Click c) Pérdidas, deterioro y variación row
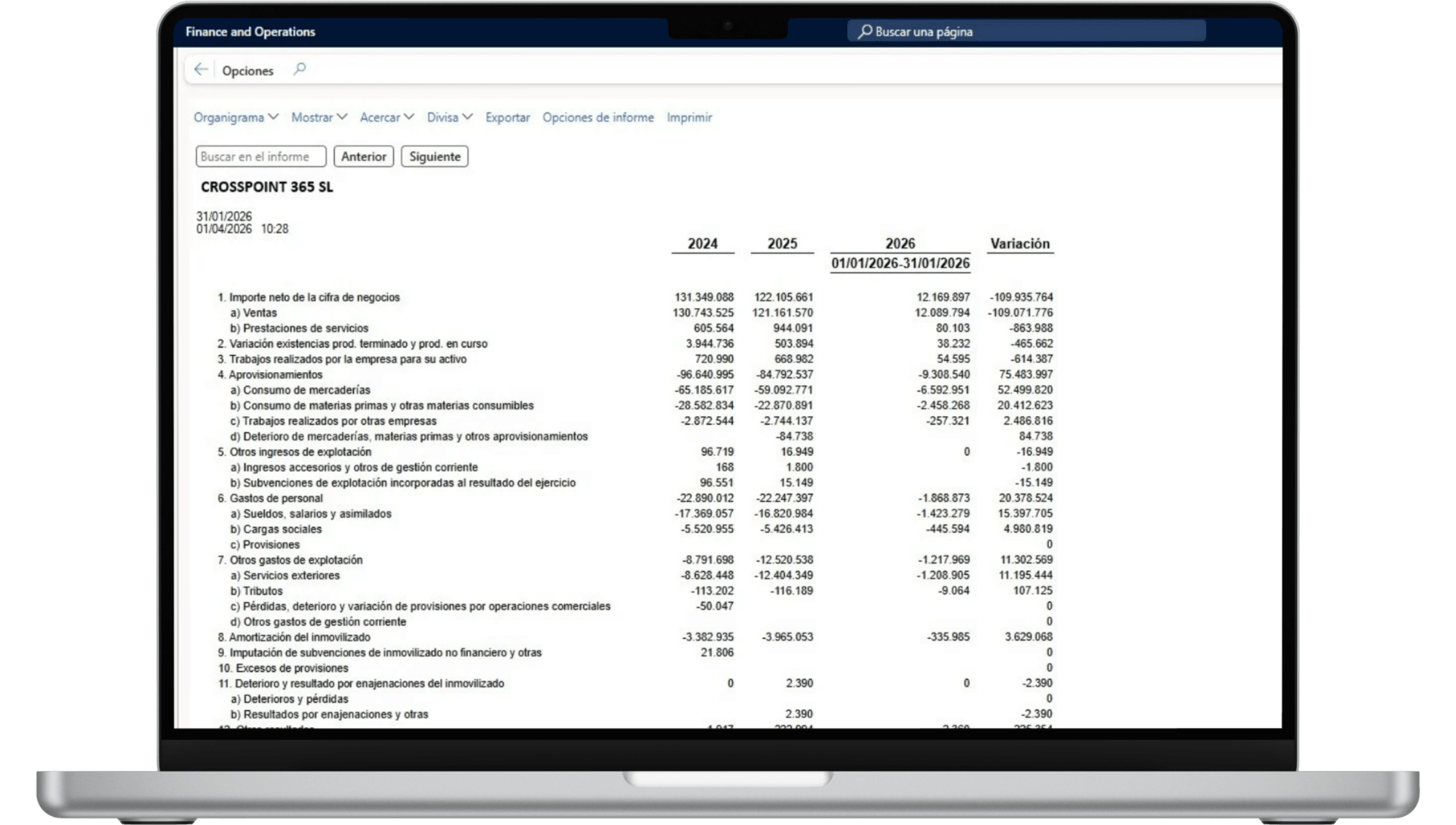The image size is (1456, 825). (x=421, y=607)
